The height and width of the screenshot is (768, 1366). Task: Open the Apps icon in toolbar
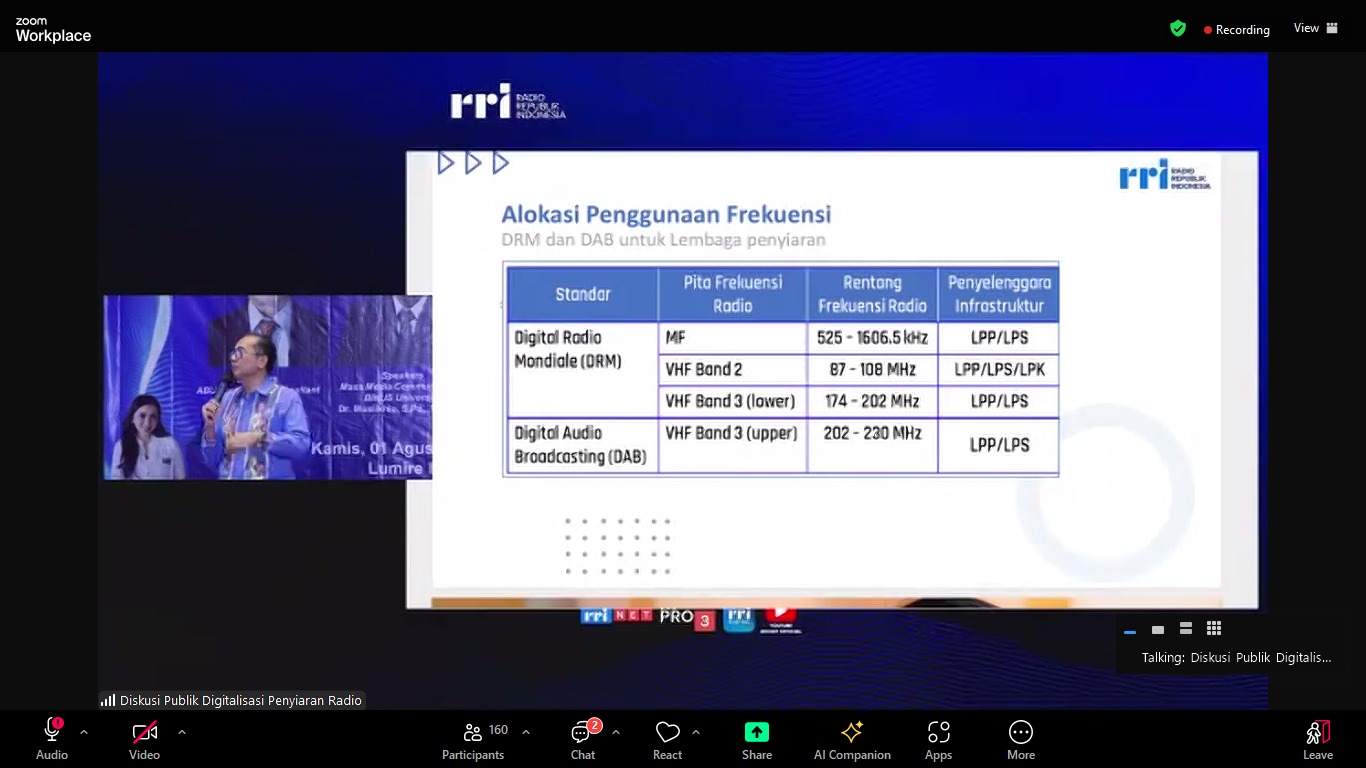click(938, 739)
